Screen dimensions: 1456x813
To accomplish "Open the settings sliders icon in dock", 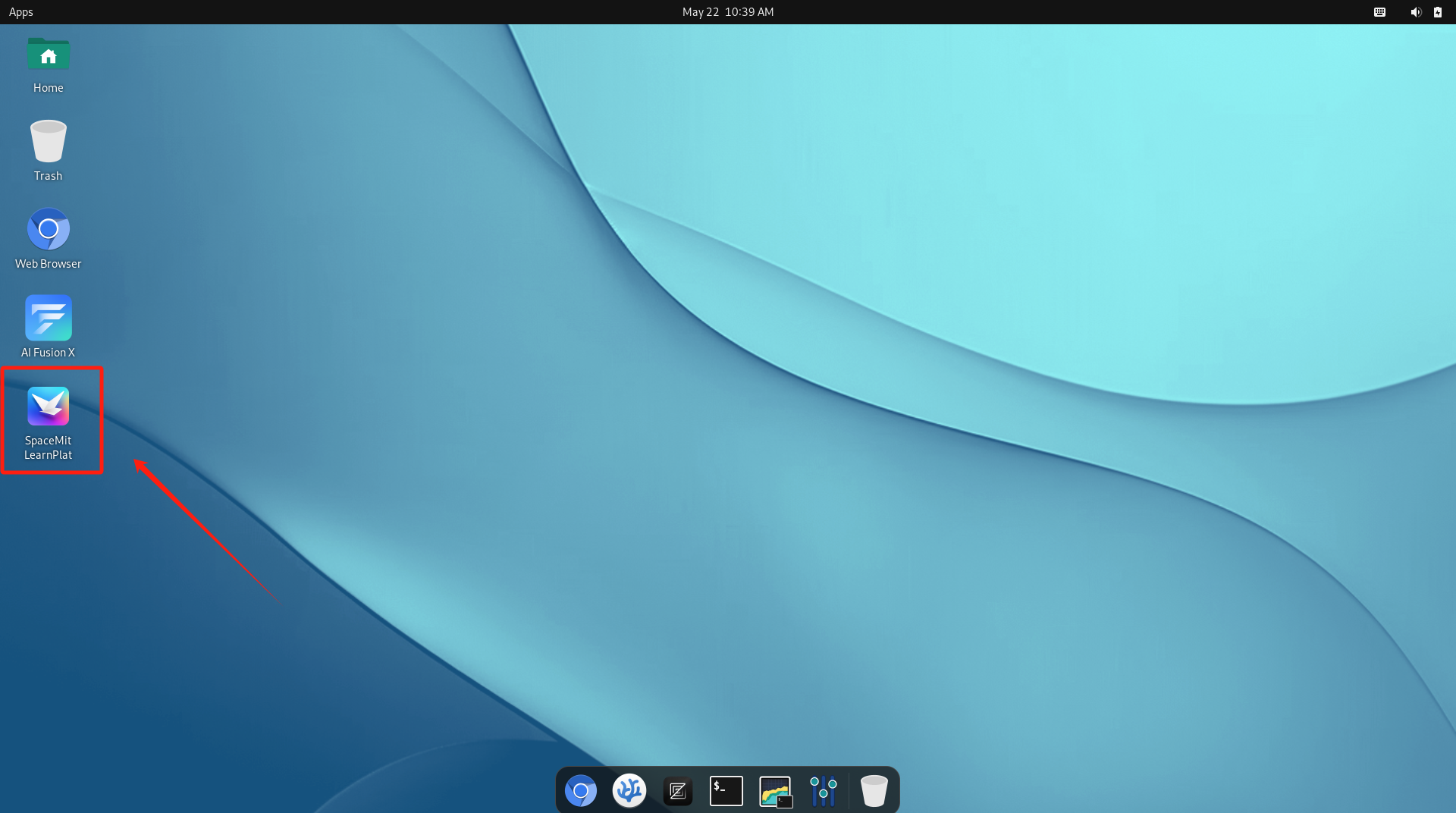I will click(824, 791).
